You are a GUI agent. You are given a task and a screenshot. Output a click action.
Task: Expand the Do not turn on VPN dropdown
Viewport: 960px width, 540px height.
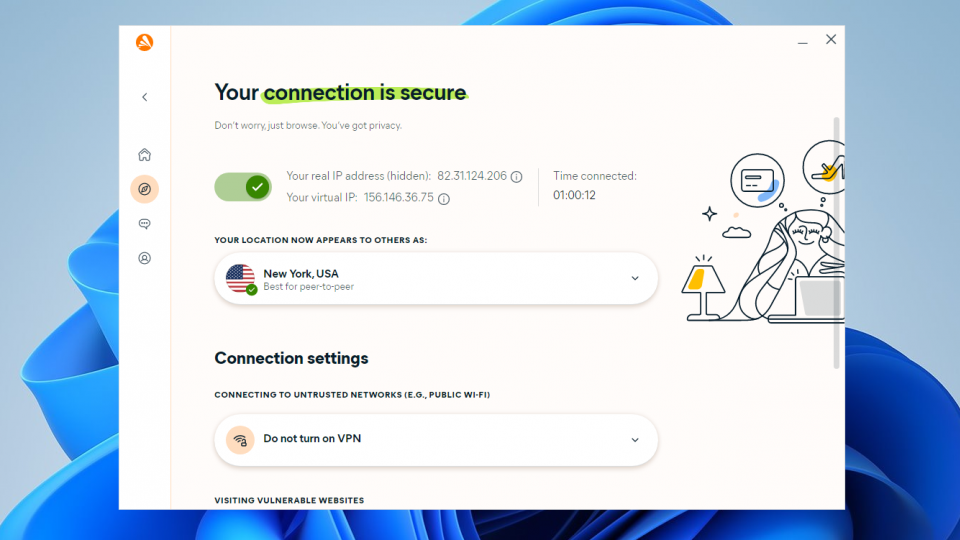(436, 440)
